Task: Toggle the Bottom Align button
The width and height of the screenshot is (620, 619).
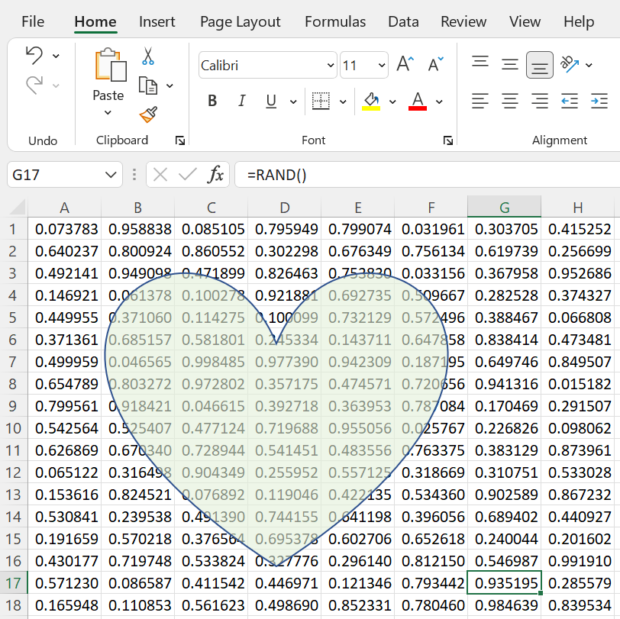Action: point(539,65)
